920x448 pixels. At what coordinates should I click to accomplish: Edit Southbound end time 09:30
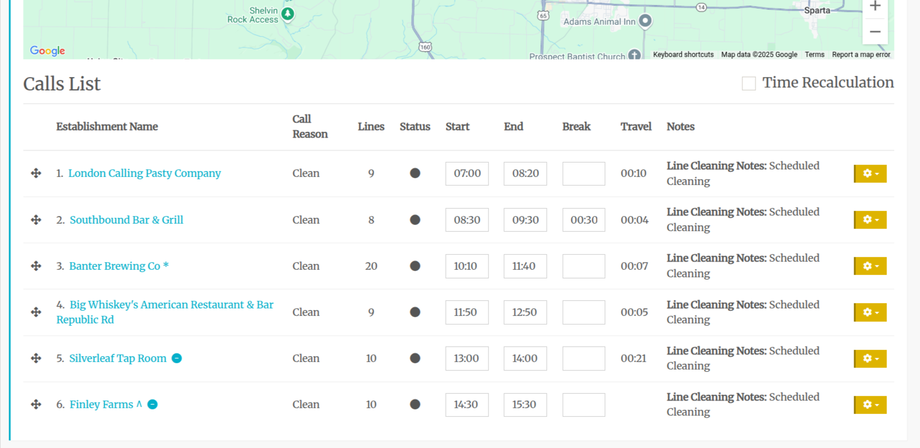(x=525, y=220)
